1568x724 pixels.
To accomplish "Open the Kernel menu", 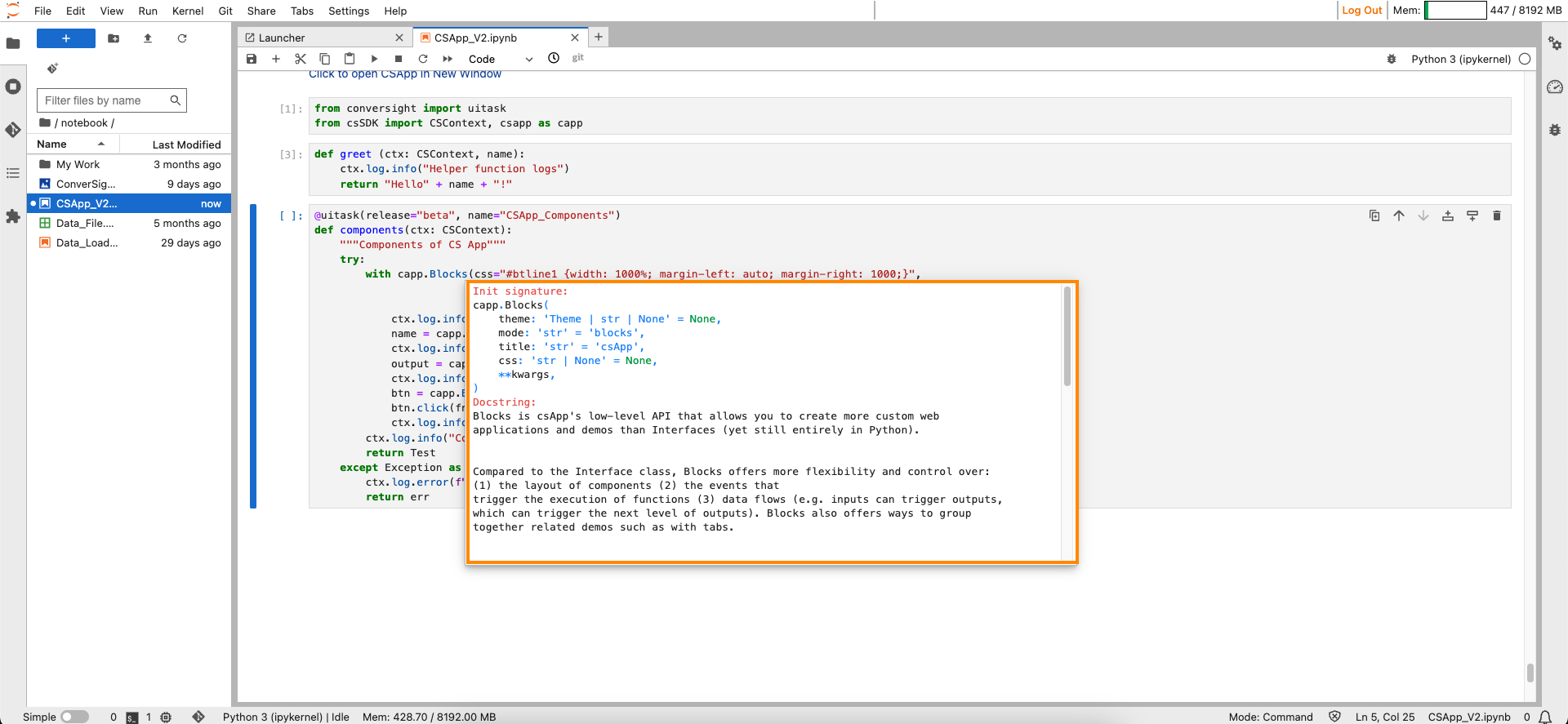I will tap(188, 11).
